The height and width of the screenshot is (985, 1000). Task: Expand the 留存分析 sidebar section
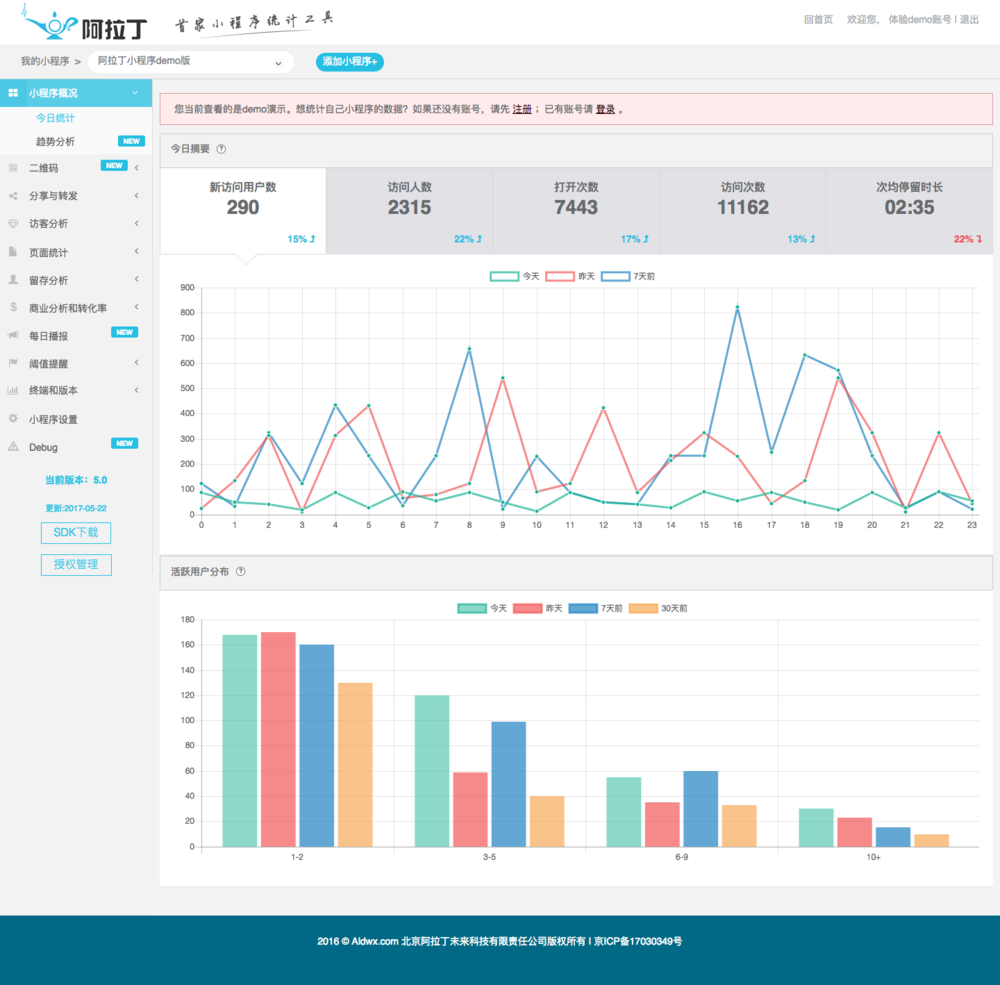[x=76, y=280]
